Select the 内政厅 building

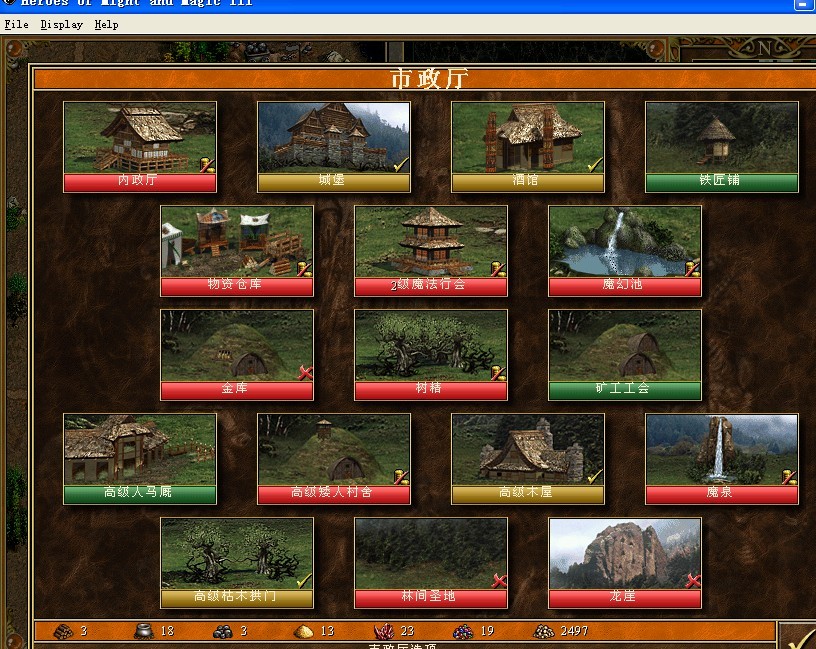coord(139,147)
